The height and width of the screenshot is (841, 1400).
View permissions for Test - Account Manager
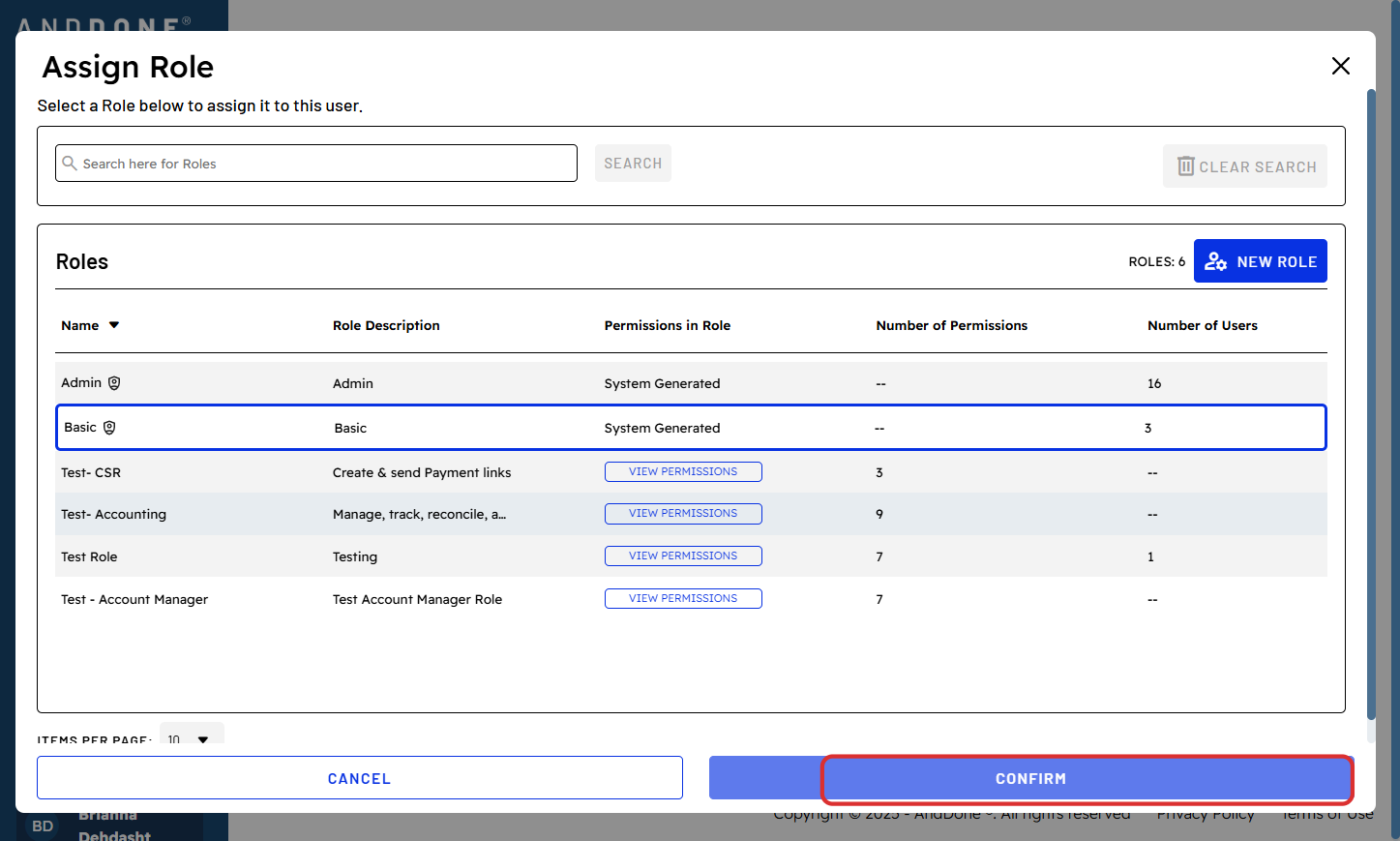click(x=683, y=598)
